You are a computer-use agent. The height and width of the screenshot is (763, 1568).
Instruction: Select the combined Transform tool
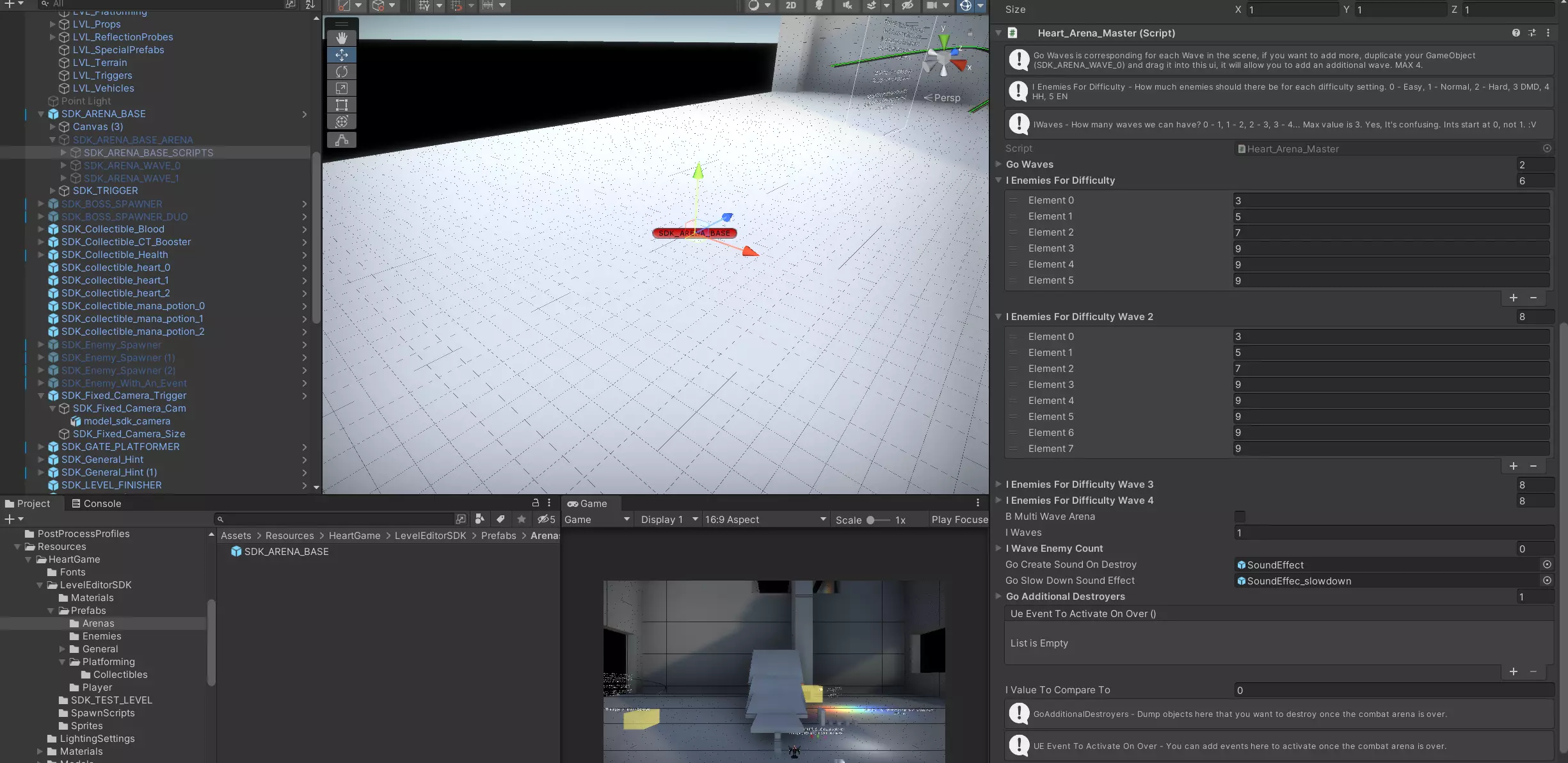(342, 122)
